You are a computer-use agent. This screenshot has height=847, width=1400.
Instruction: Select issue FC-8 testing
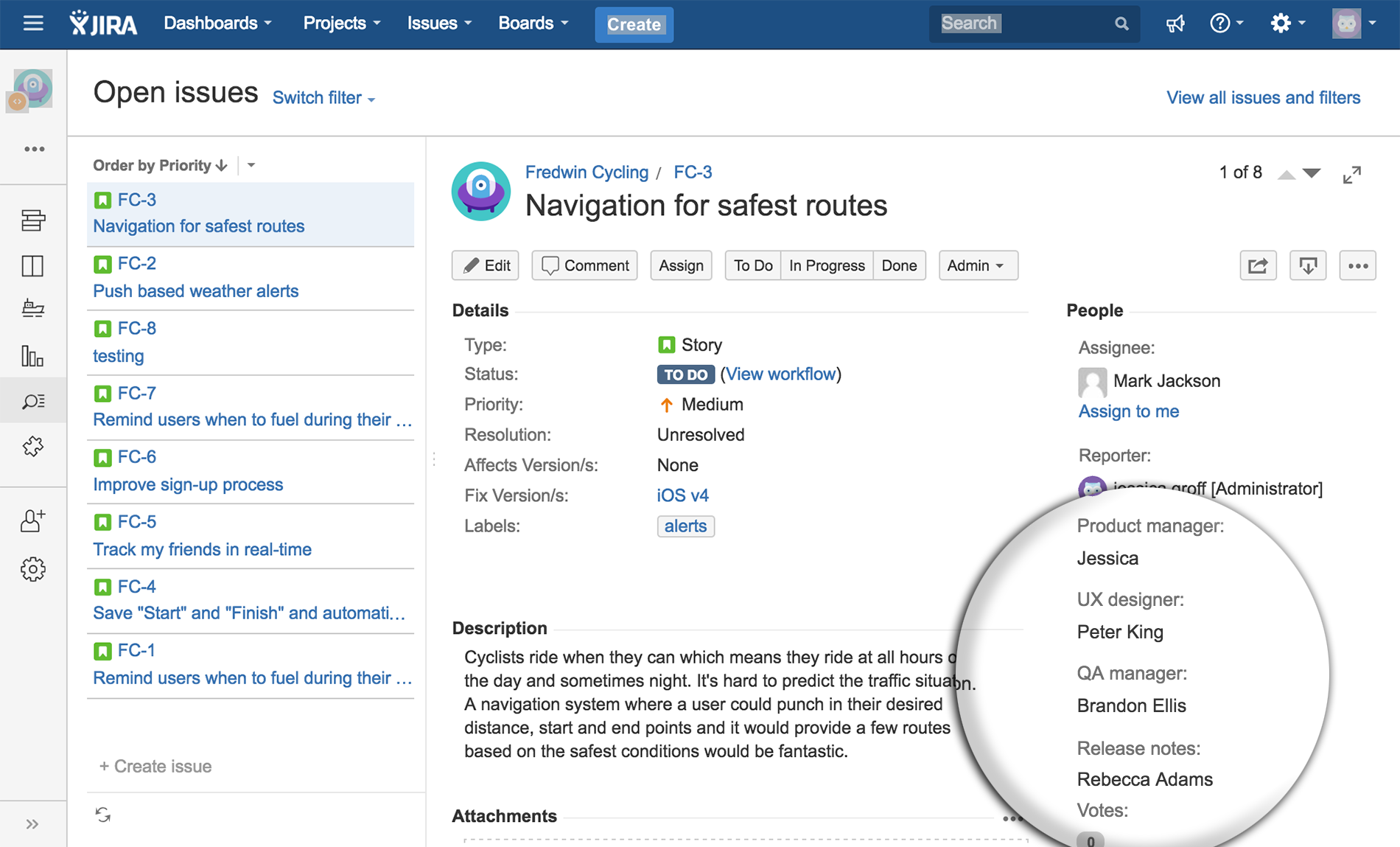pyautogui.click(x=251, y=343)
